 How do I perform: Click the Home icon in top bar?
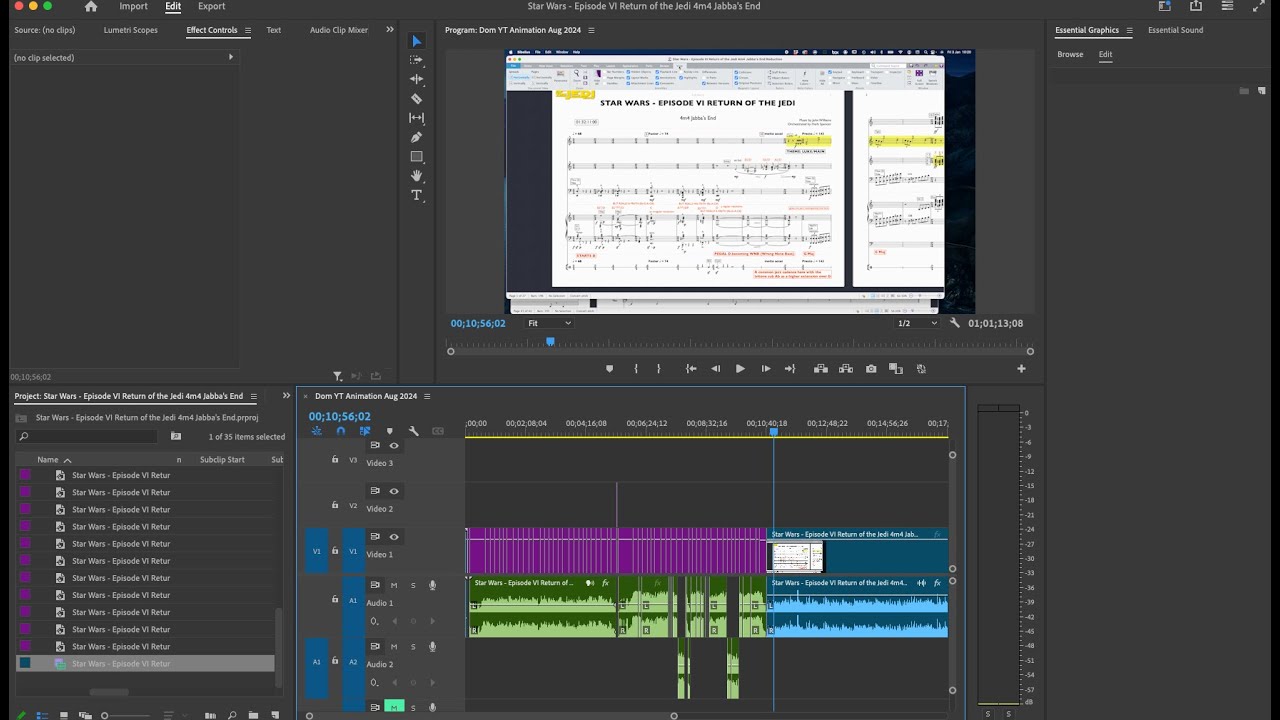point(91,6)
